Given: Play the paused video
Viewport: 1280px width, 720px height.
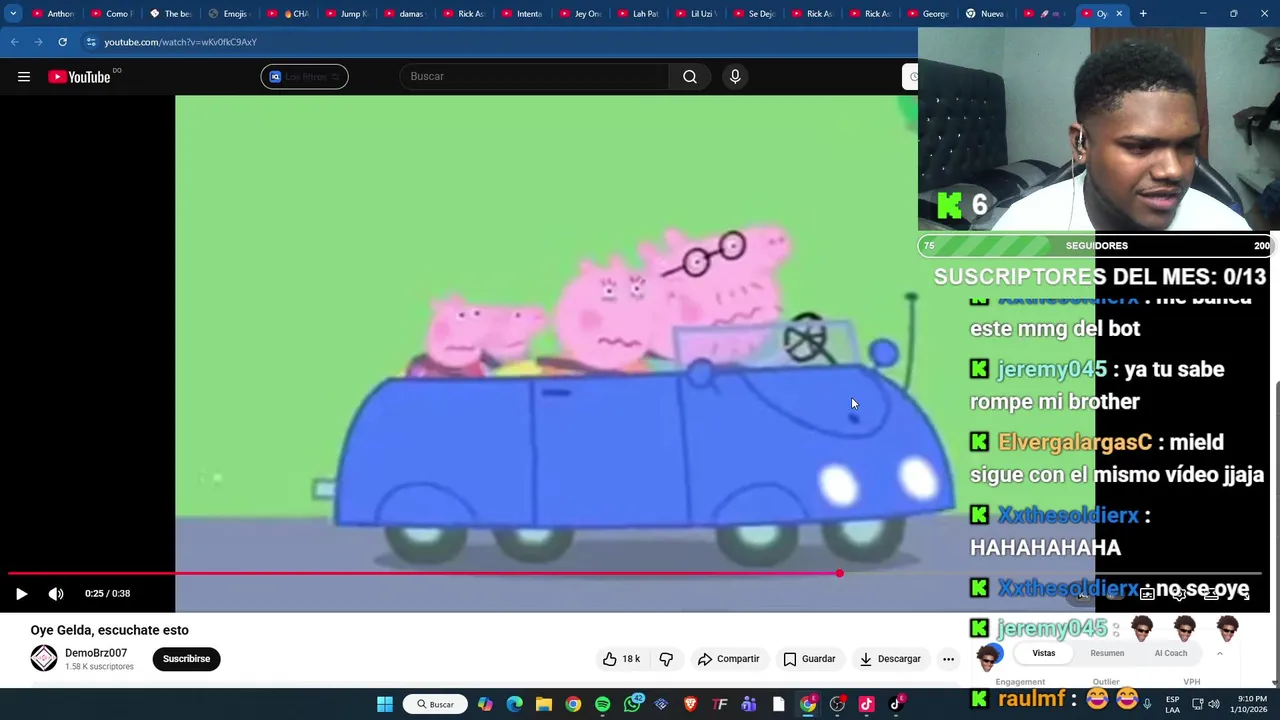Looking at the screenshot, I should [x=21, y=594].
